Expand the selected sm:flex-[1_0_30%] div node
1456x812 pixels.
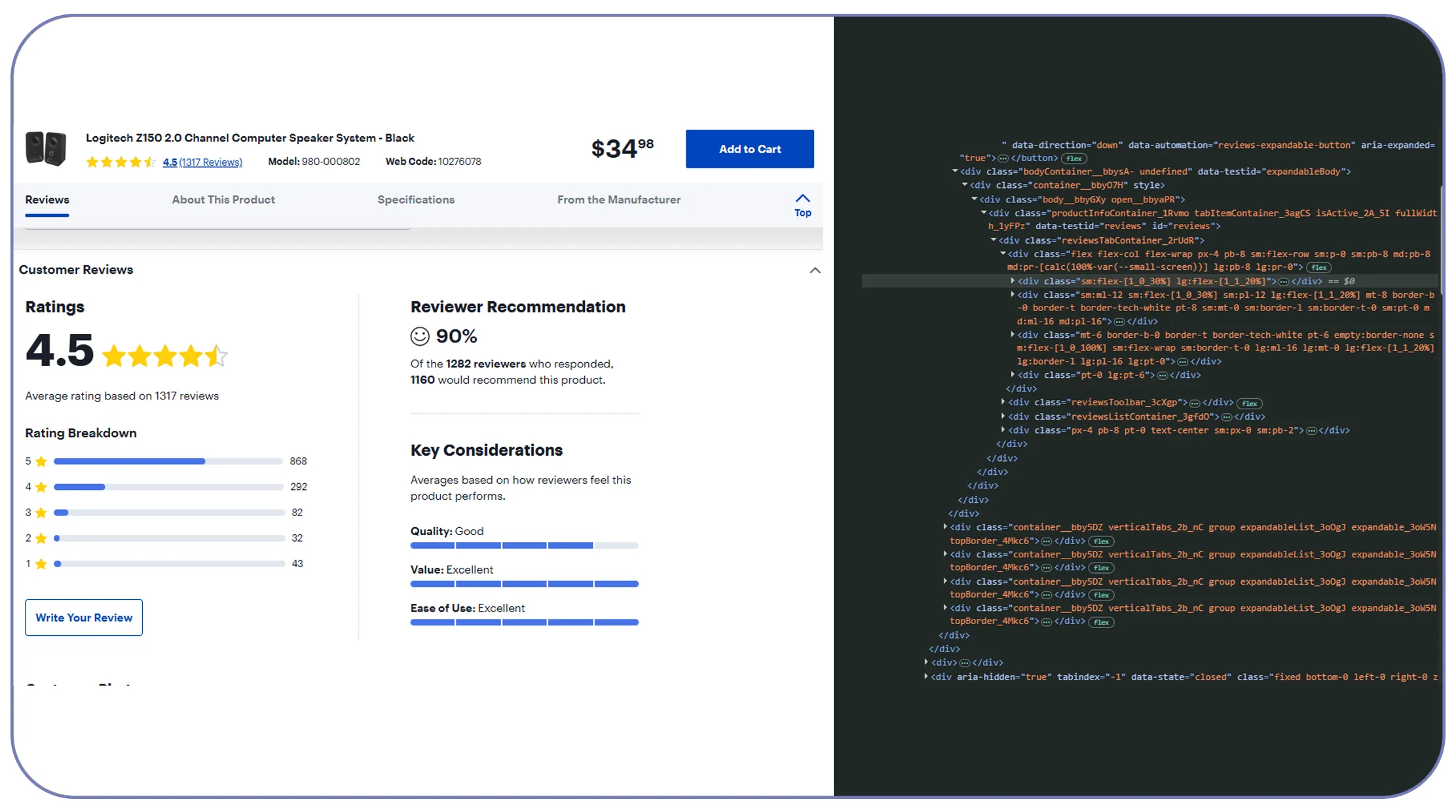click(x=1013, y=281)
